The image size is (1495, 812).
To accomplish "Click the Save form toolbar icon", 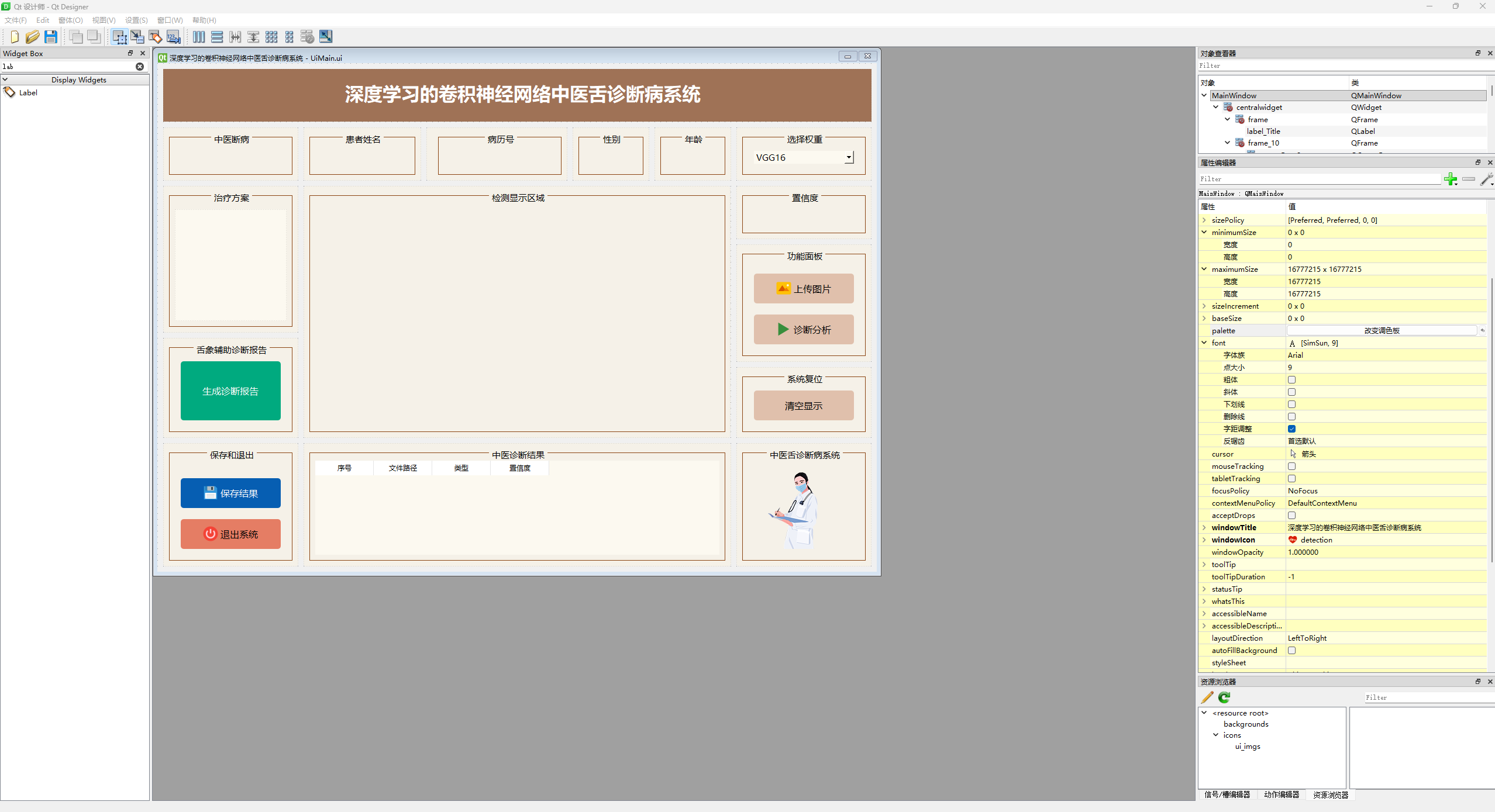I will (x=51, y=37).
